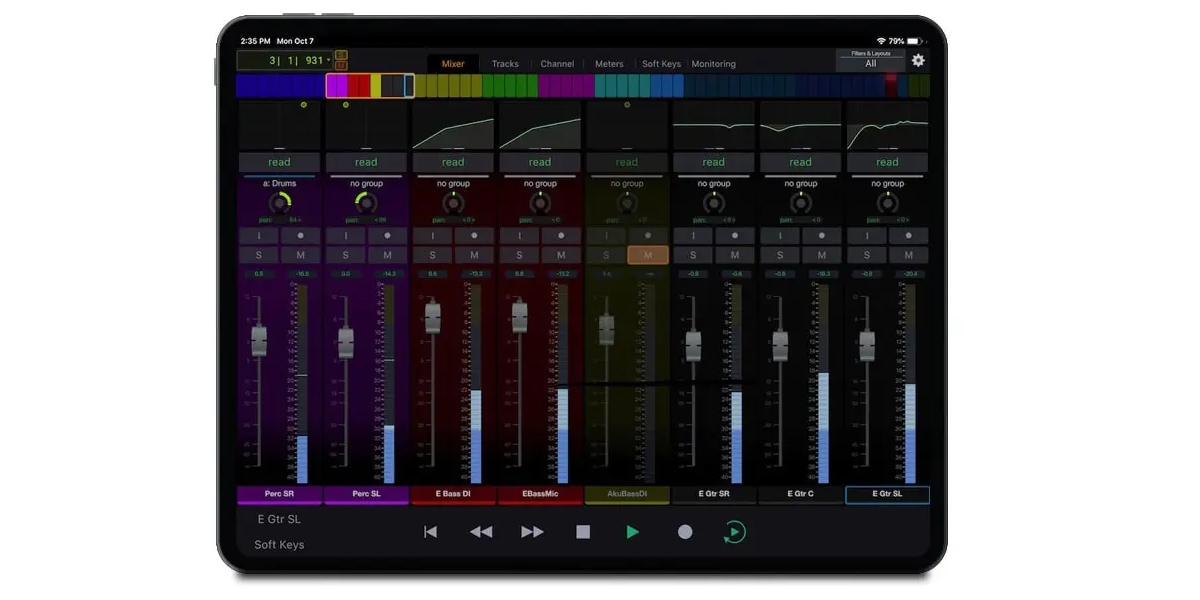The height and width of the screenshot is (600, 1200).
Task: Change Perc SR automation mode from read
Action: (279, 162)
